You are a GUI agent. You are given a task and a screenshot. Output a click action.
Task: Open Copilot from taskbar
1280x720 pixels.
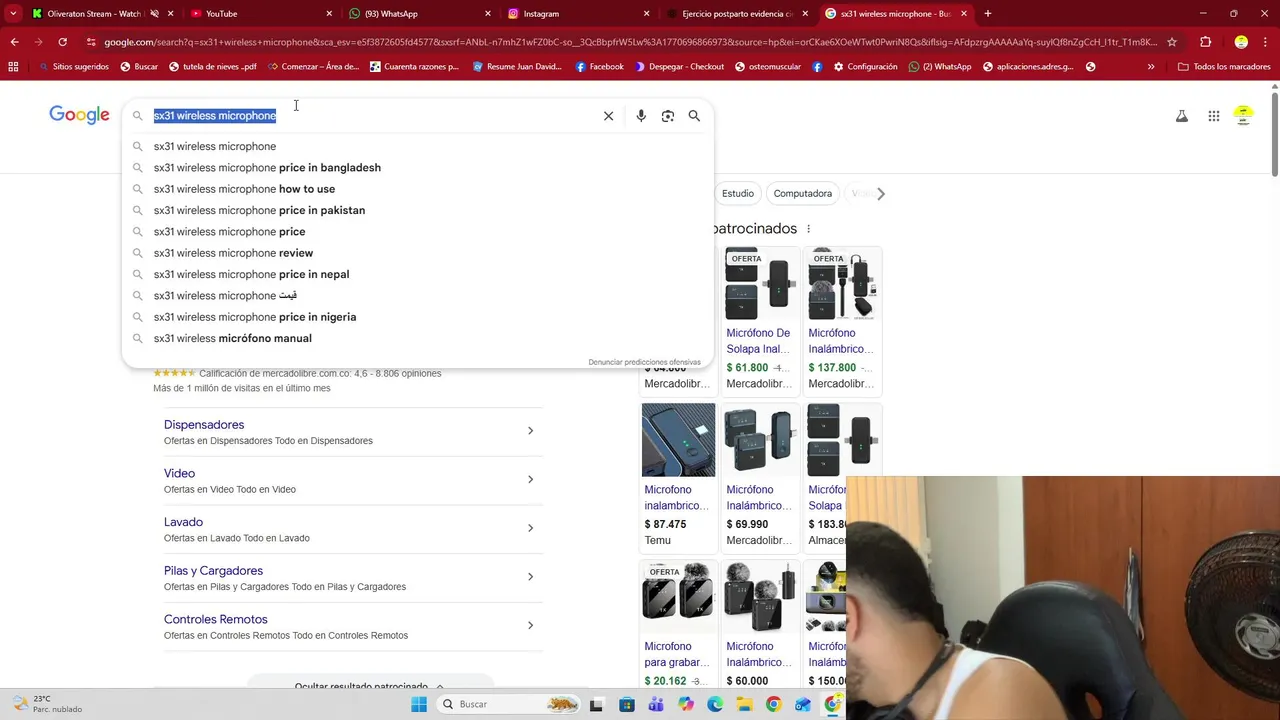[x=686, y=705]
